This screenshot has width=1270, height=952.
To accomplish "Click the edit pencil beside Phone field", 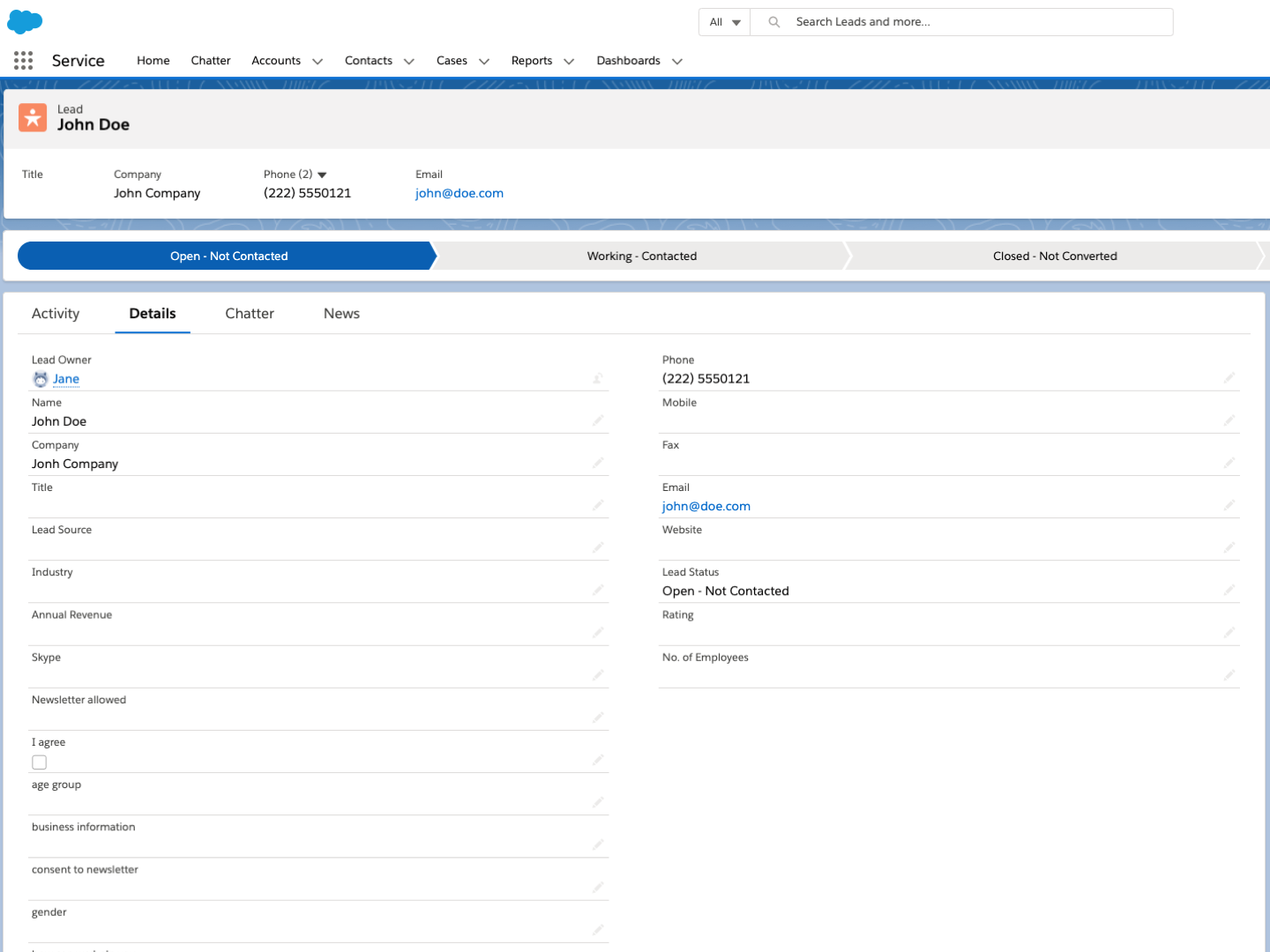I will point(1229,378).
